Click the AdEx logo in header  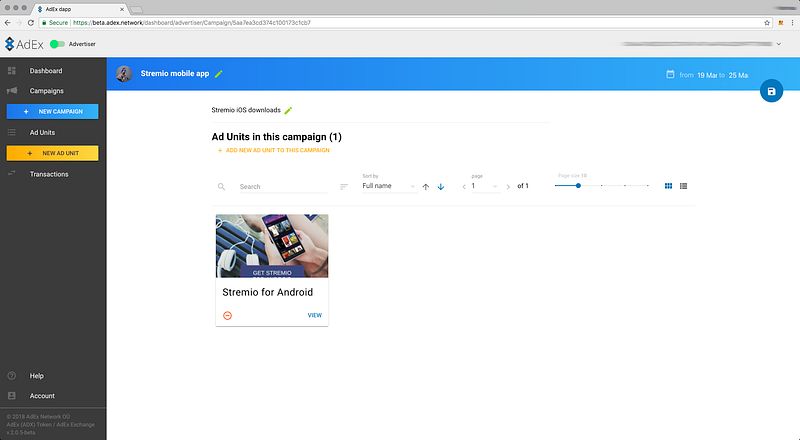24,44
